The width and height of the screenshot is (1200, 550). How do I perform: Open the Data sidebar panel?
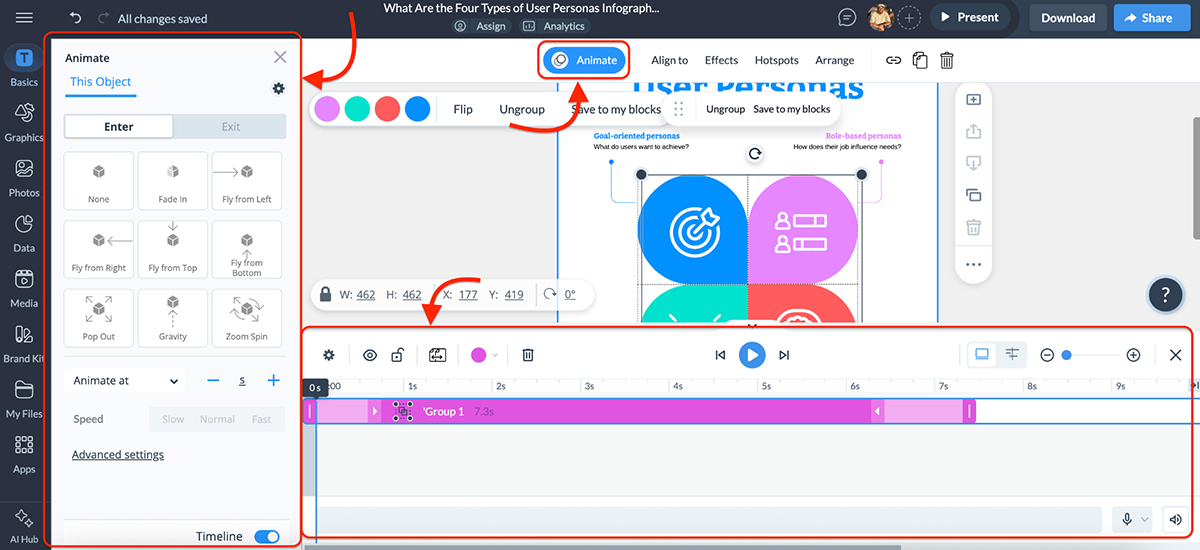pos(24,232)
